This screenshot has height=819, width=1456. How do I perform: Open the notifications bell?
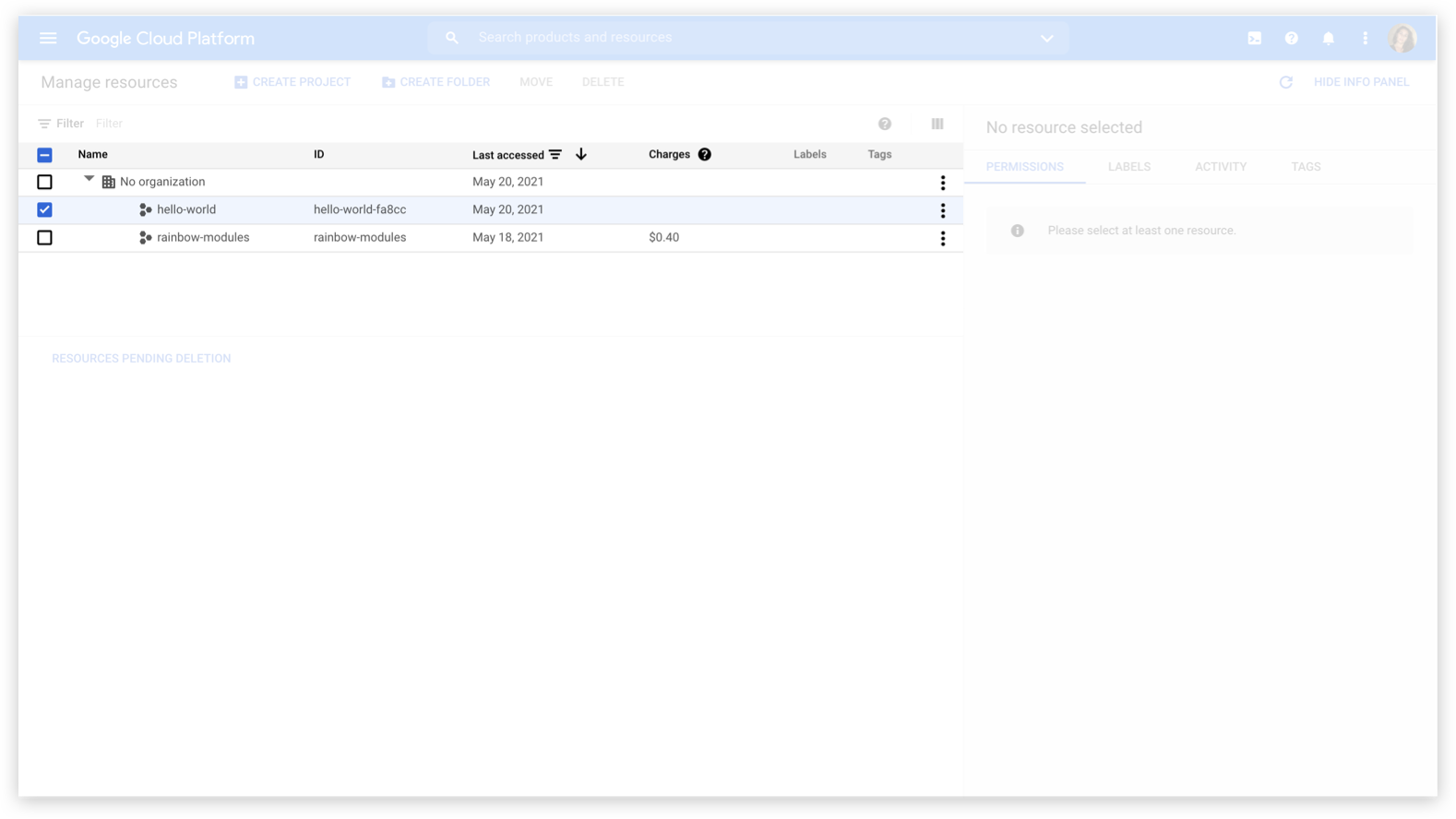tap(1329, 38)
